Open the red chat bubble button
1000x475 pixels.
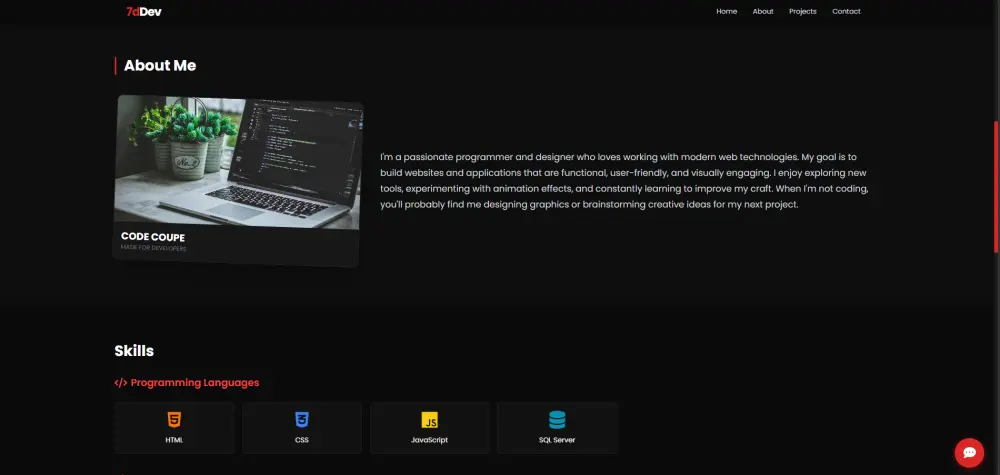point(969,453)
